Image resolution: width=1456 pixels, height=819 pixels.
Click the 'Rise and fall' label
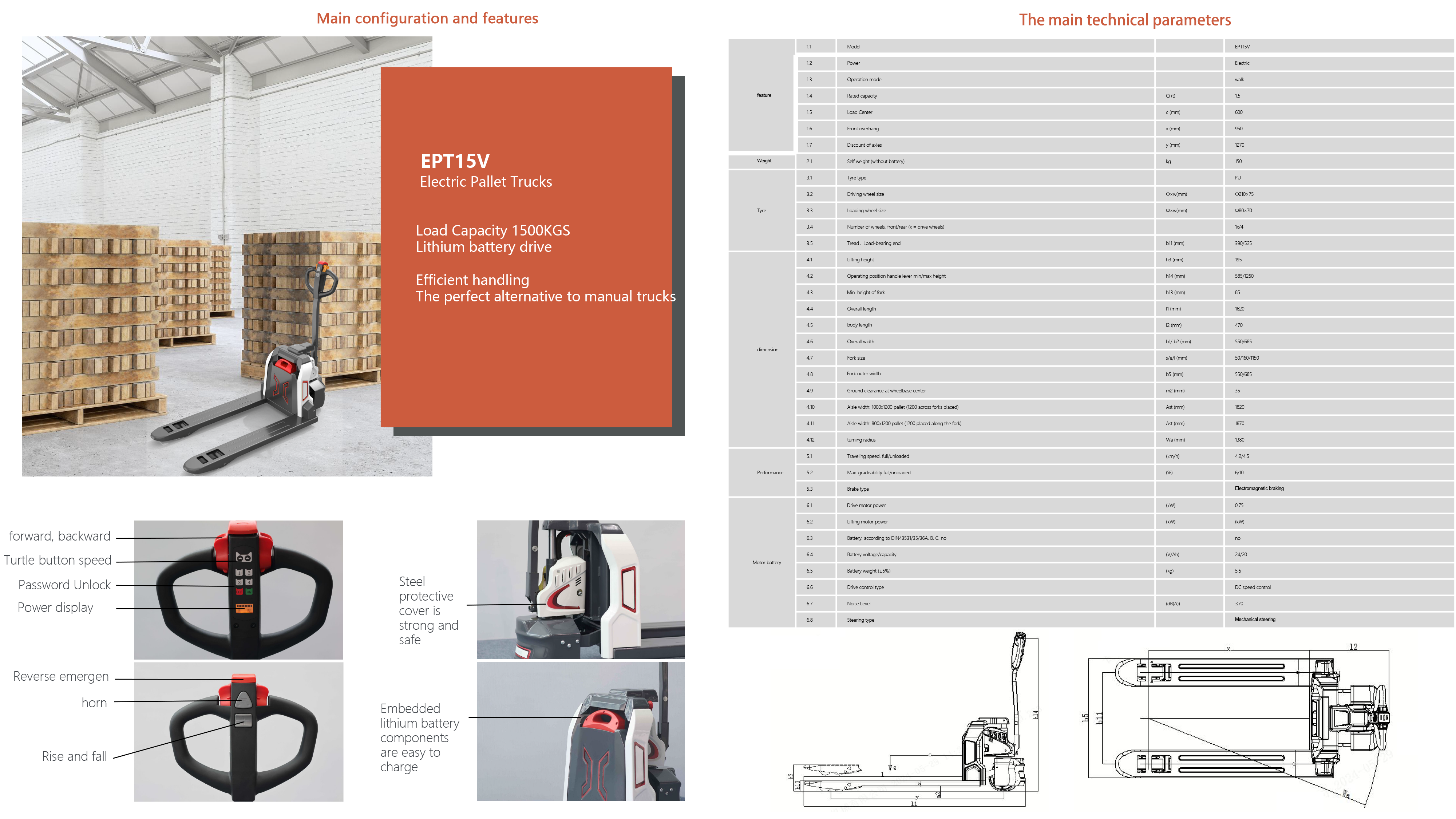point(74,756)
